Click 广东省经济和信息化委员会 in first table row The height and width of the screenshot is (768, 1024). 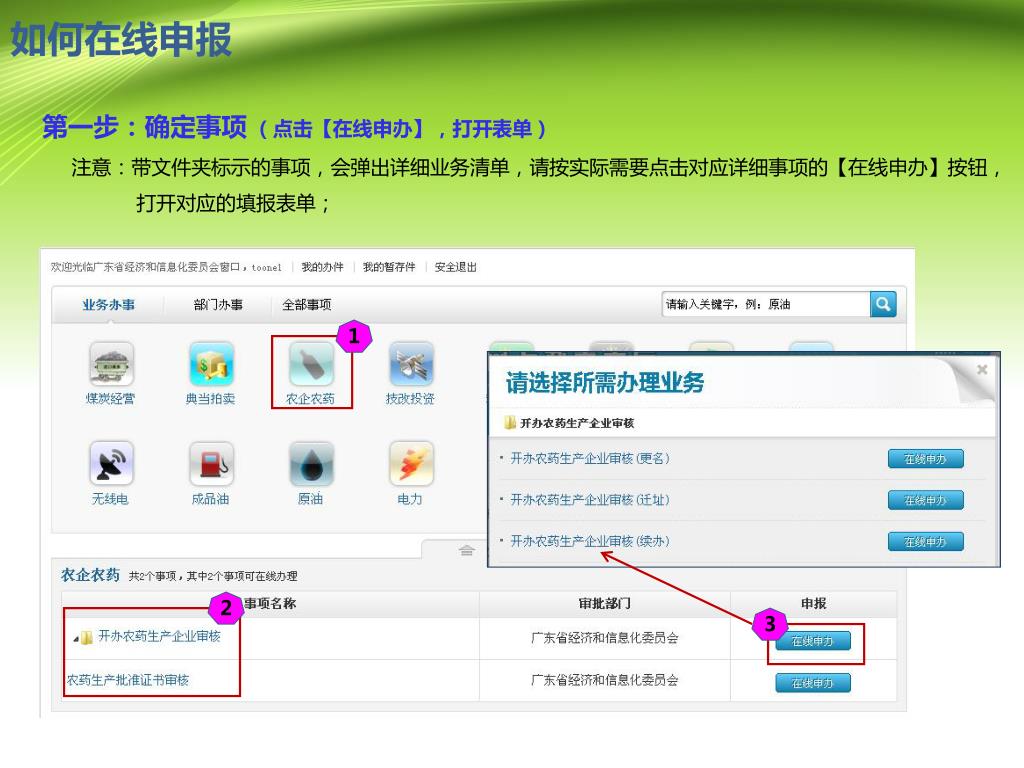(x=605, y=638)
